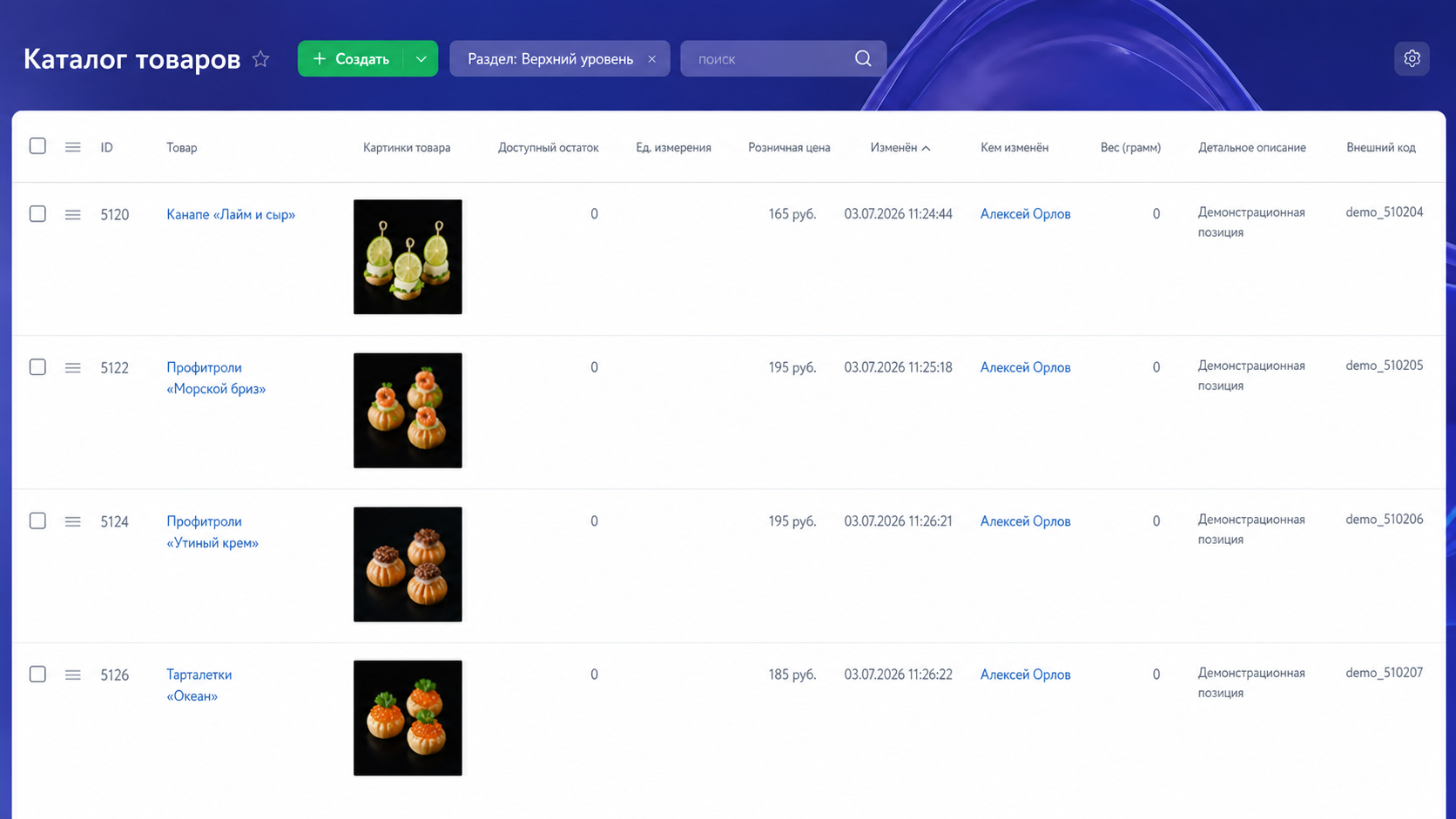Open row actions menu for item 5122
Image resolution: width=1456 pixels, height=819 pixels.
pyautogui.click(x=72, y=367)
